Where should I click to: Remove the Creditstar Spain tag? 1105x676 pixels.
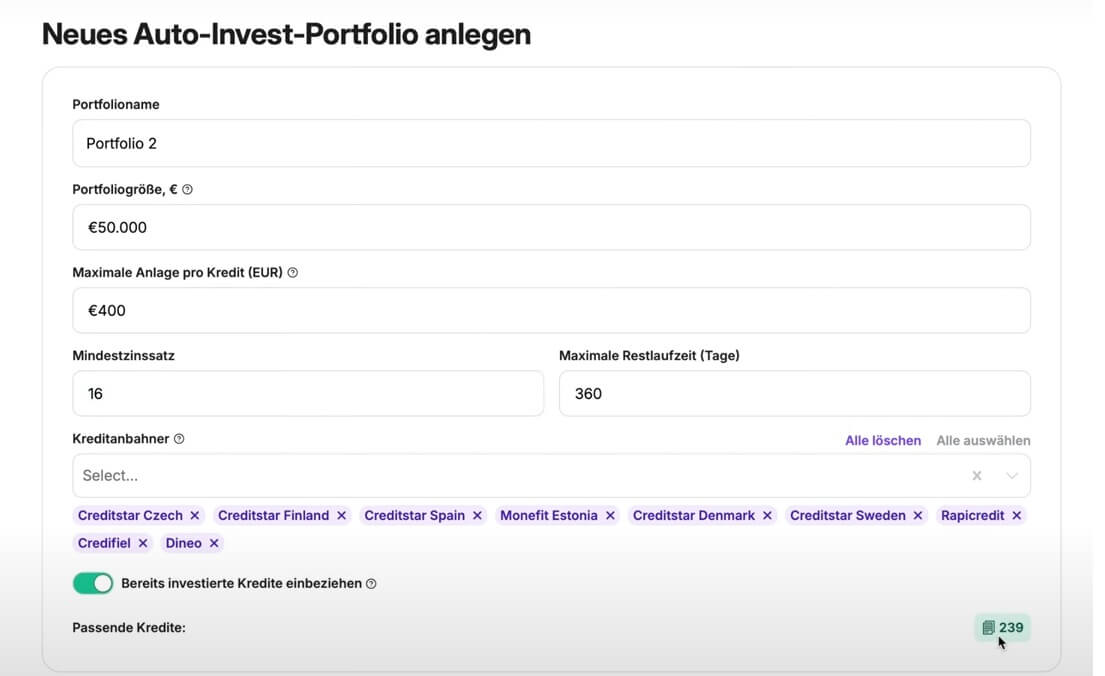point(477,516)
